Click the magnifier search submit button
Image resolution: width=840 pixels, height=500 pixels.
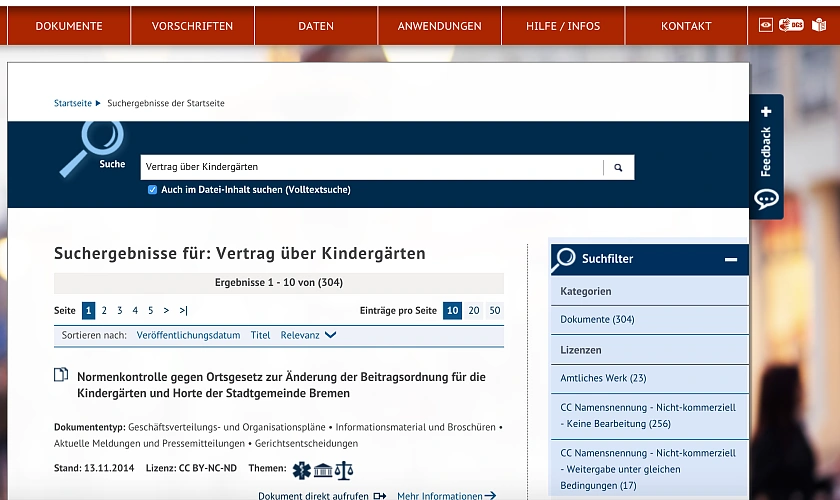(x=618, y=167)
